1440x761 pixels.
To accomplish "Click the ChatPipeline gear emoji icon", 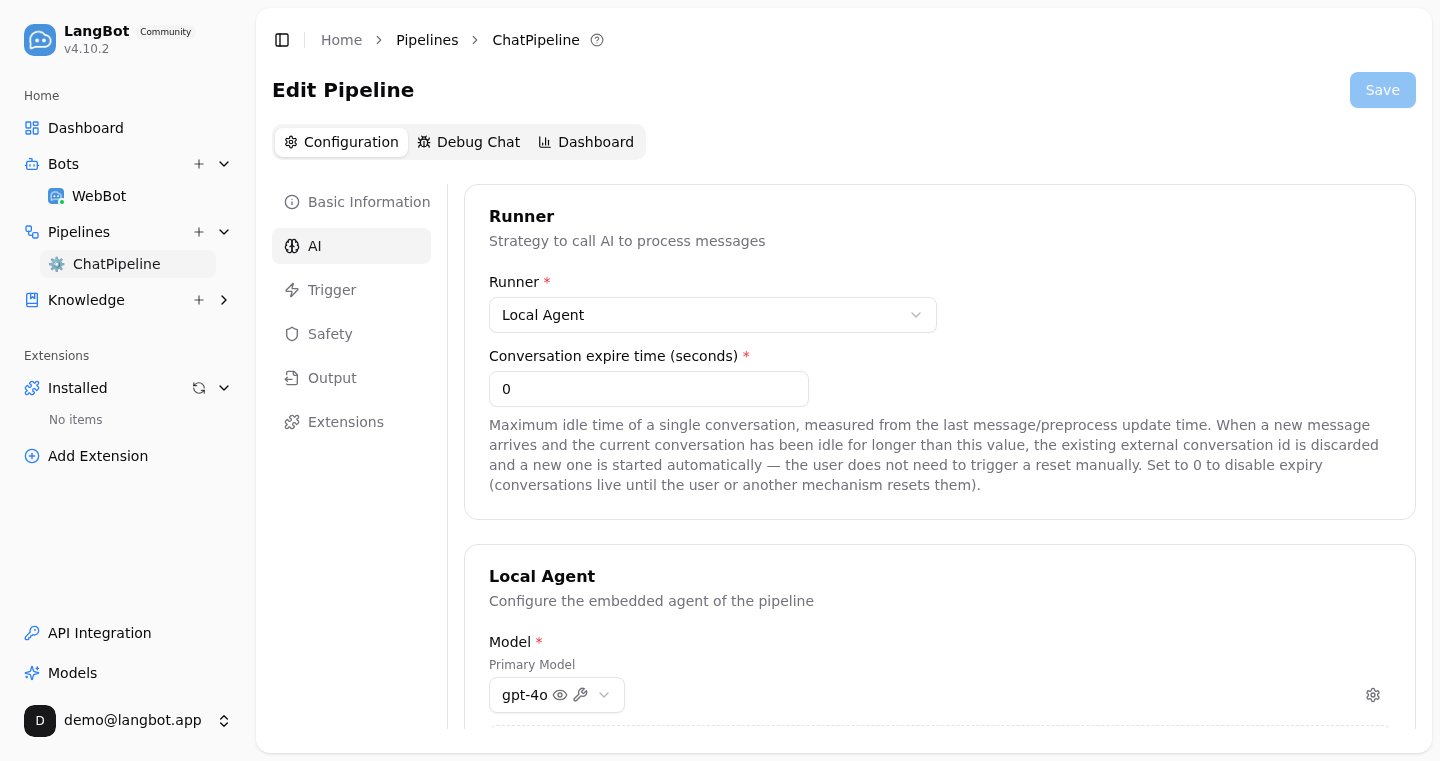I will 57,264.
